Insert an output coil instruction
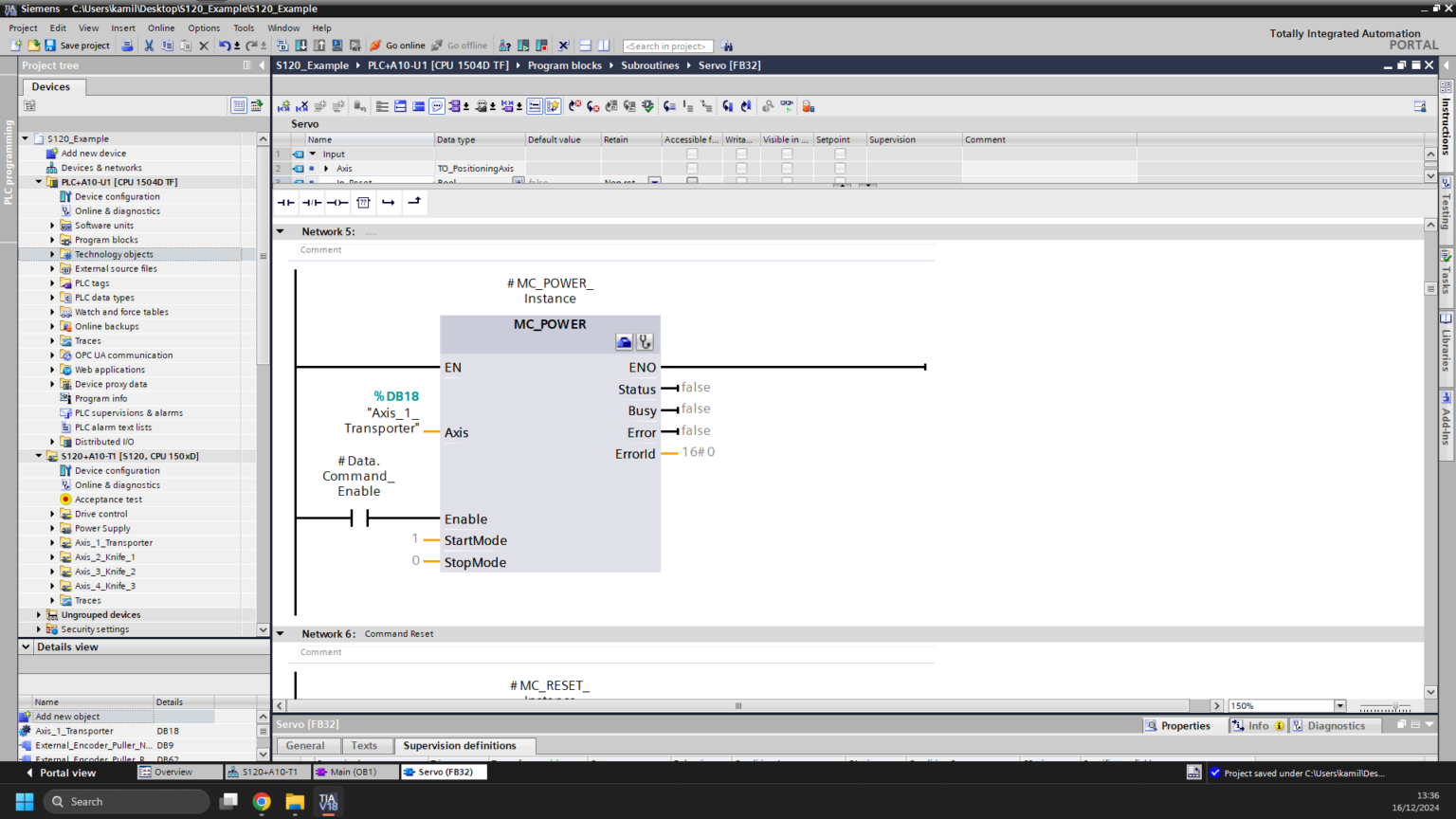Viewport: 1456px width, 819px height. [337, 202]
